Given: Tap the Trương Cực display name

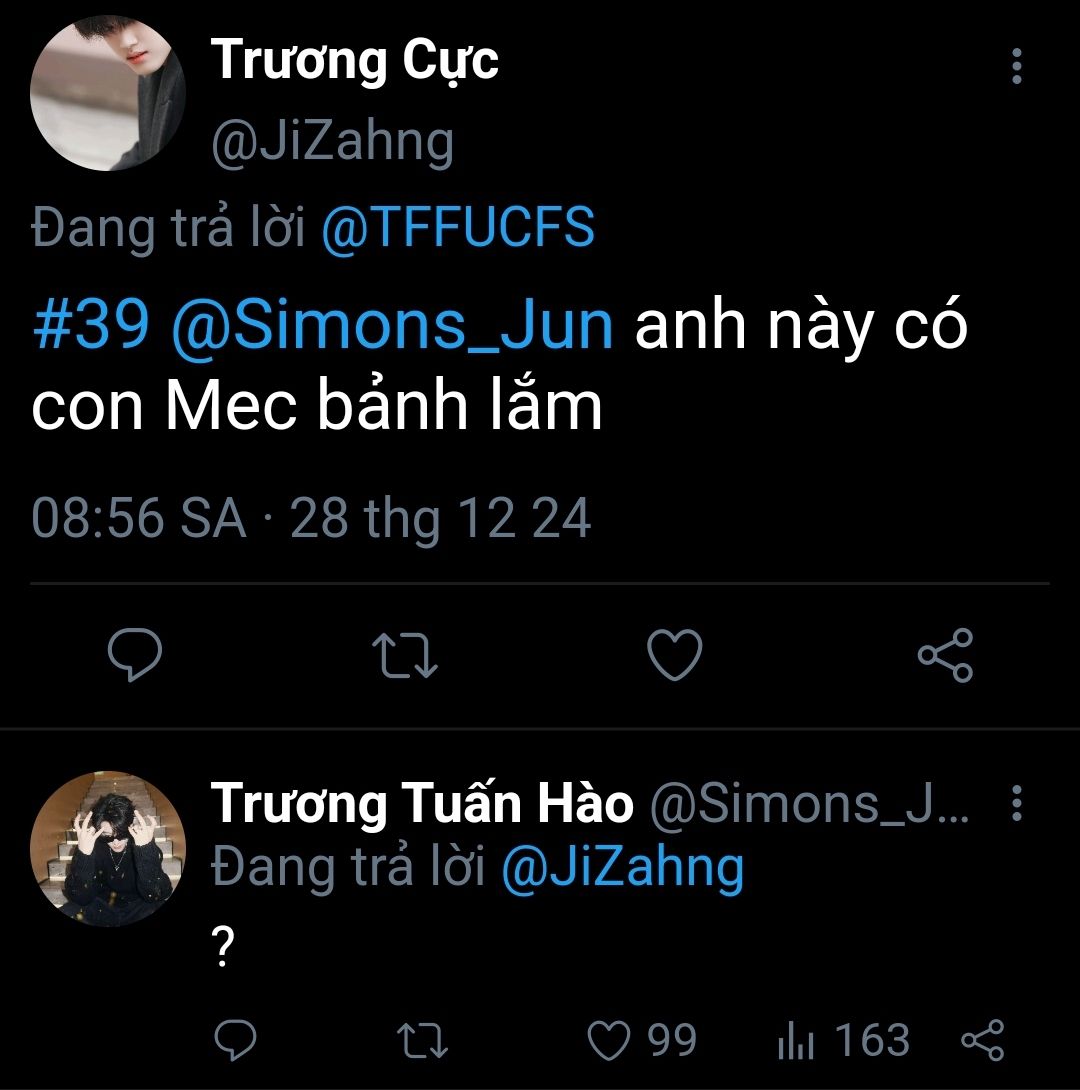Looking at the screenshot, I should [x=354, y=60].
